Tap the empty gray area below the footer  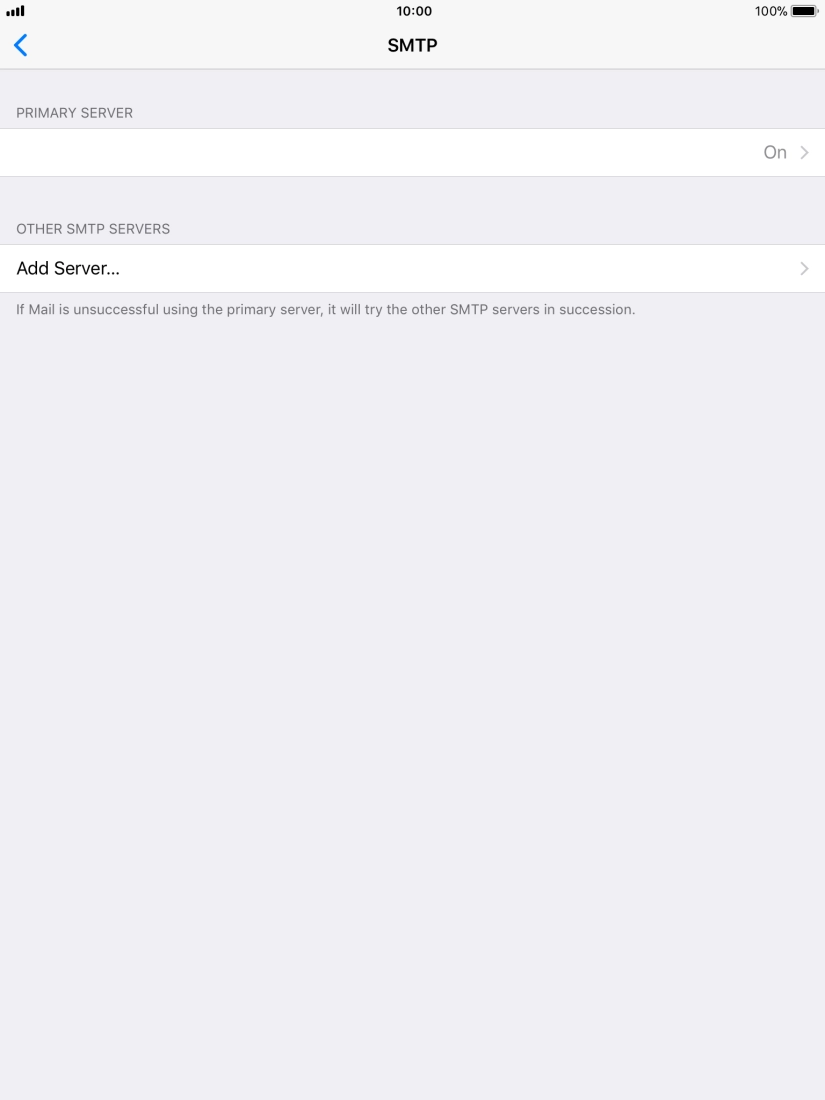[412, 702]
